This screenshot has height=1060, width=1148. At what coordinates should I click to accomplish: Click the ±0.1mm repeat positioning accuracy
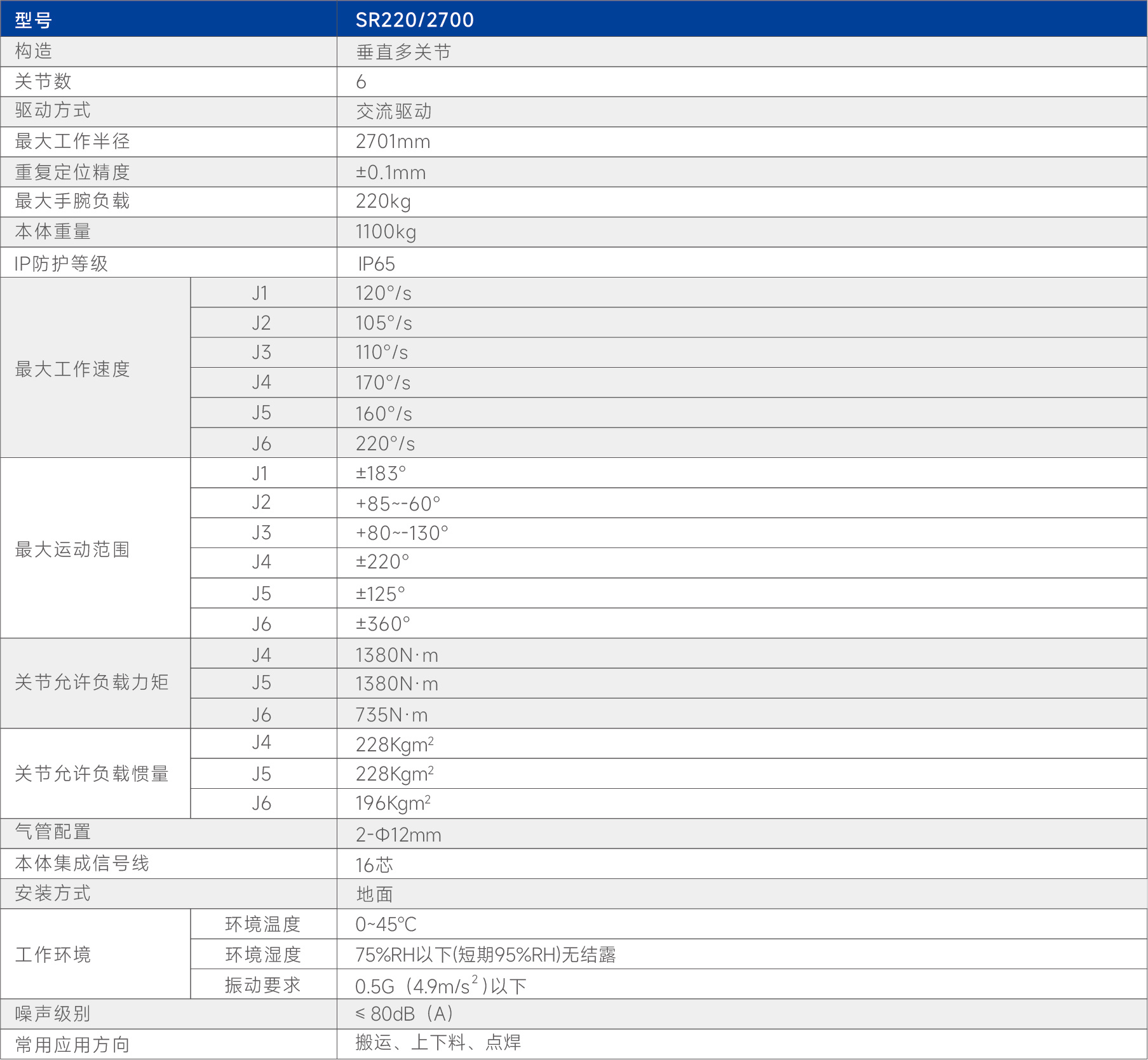pos(390,172)
